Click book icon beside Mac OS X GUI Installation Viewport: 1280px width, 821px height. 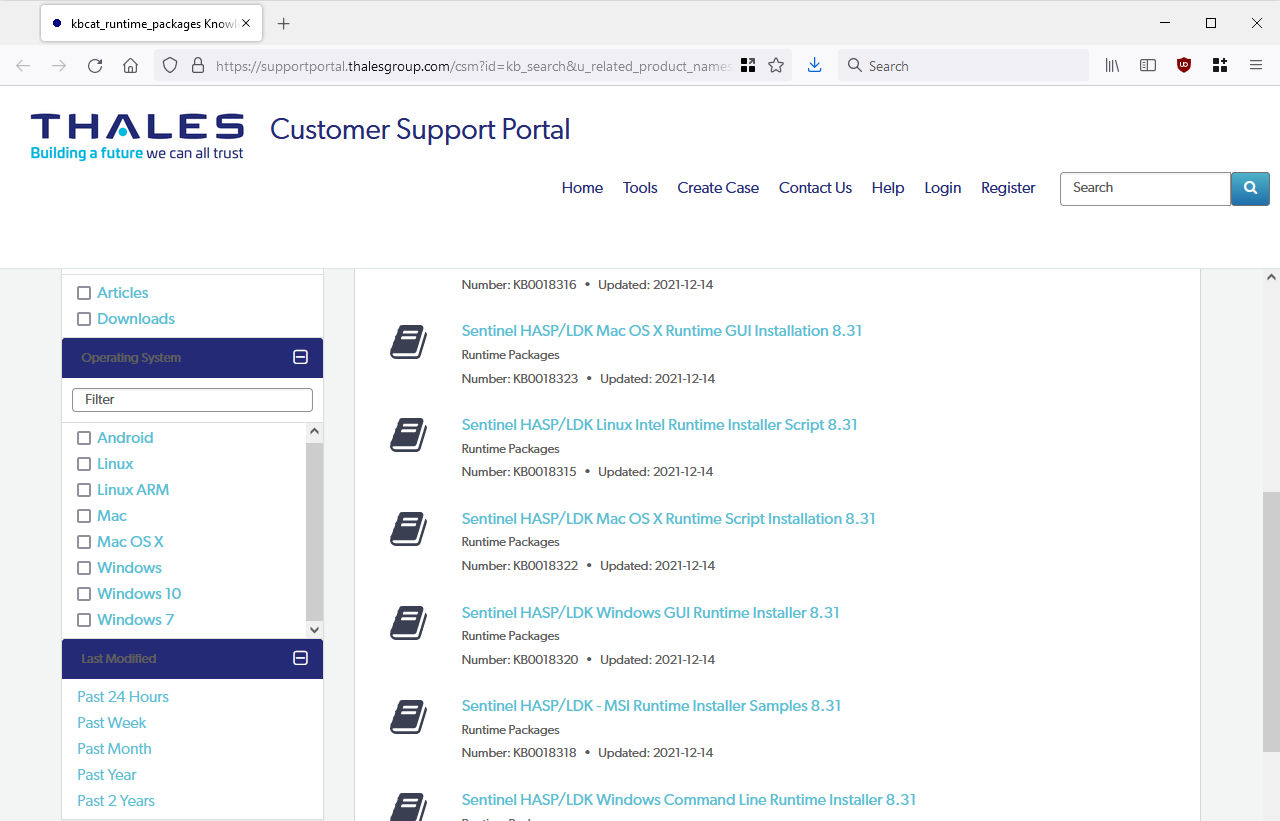click(409, 342)
